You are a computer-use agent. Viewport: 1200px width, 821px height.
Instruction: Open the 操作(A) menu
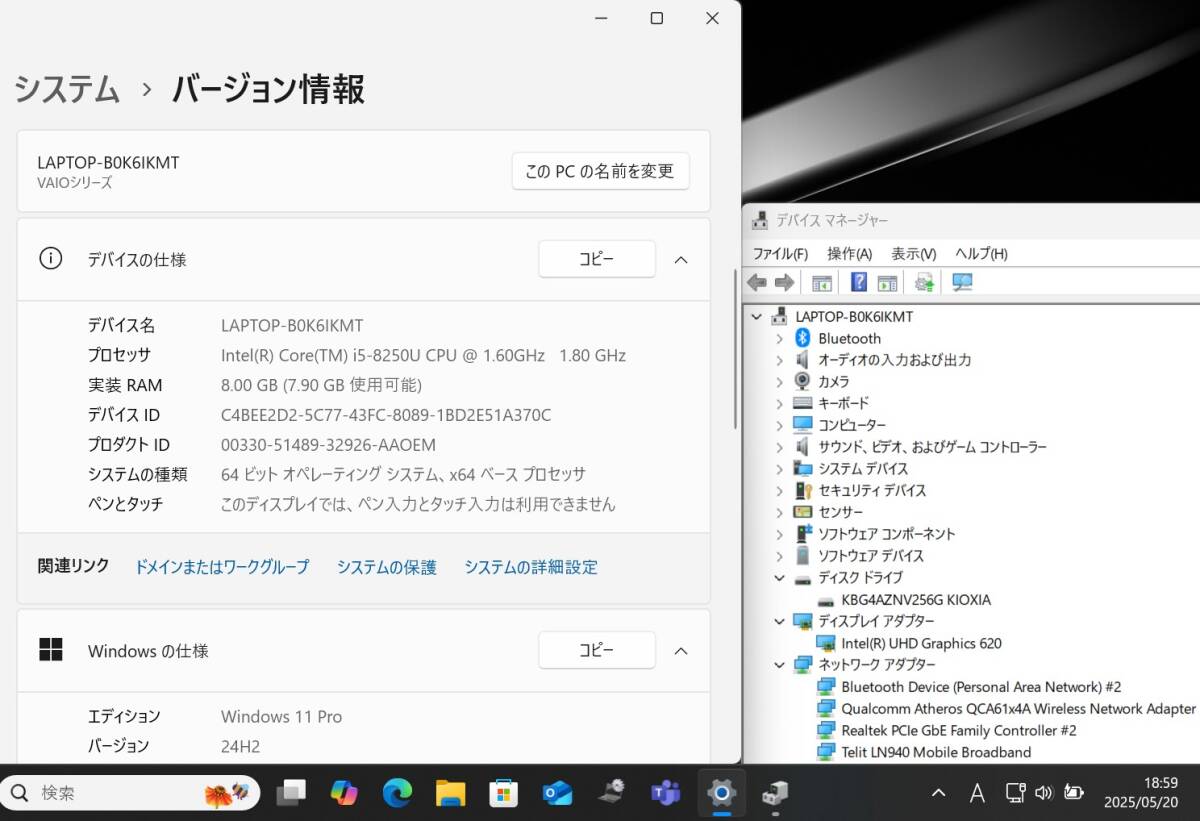click(849, 254)
